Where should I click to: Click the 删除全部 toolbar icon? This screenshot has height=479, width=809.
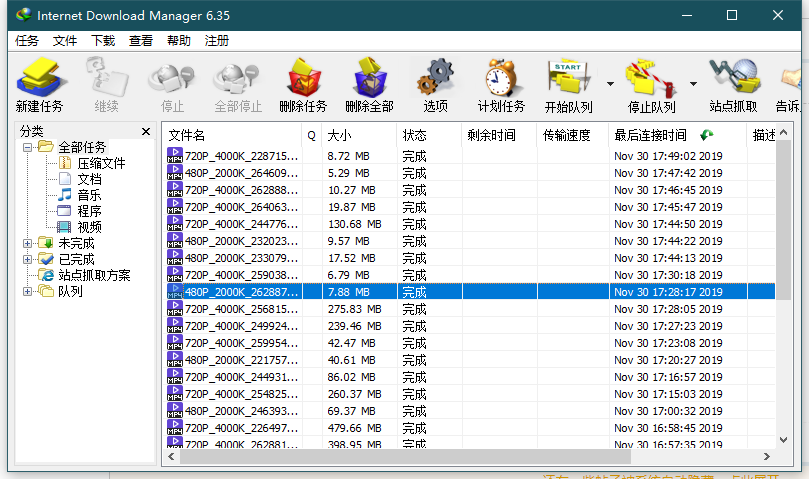click(369, 85)
